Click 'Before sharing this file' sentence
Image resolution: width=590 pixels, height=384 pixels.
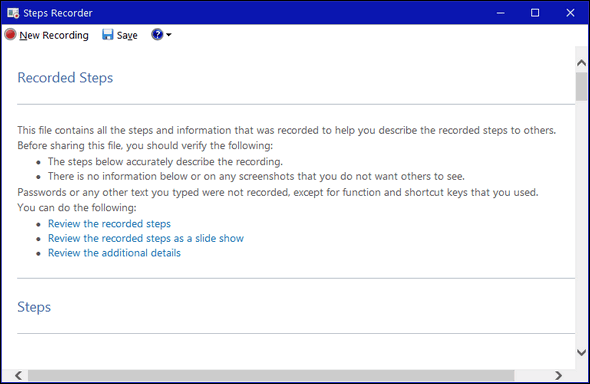pos(145,146)
